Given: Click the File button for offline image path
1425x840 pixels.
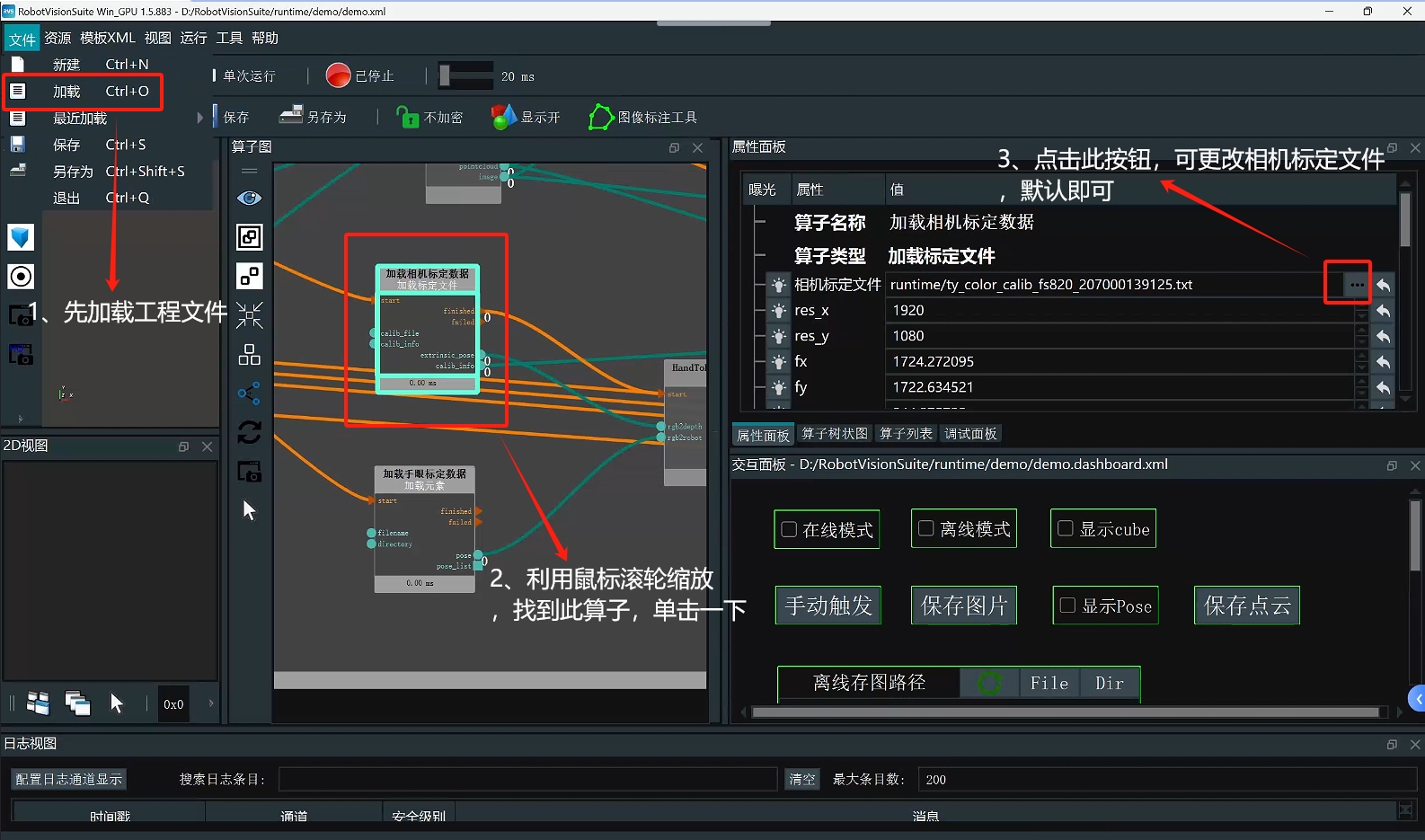Looking at the screenshot, I should pyautogui.click(x=1049, y=684).
